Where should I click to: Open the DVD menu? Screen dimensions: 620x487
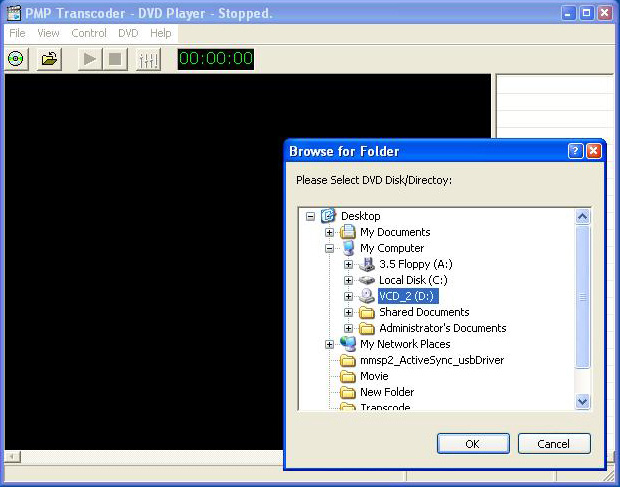point(128,33)
